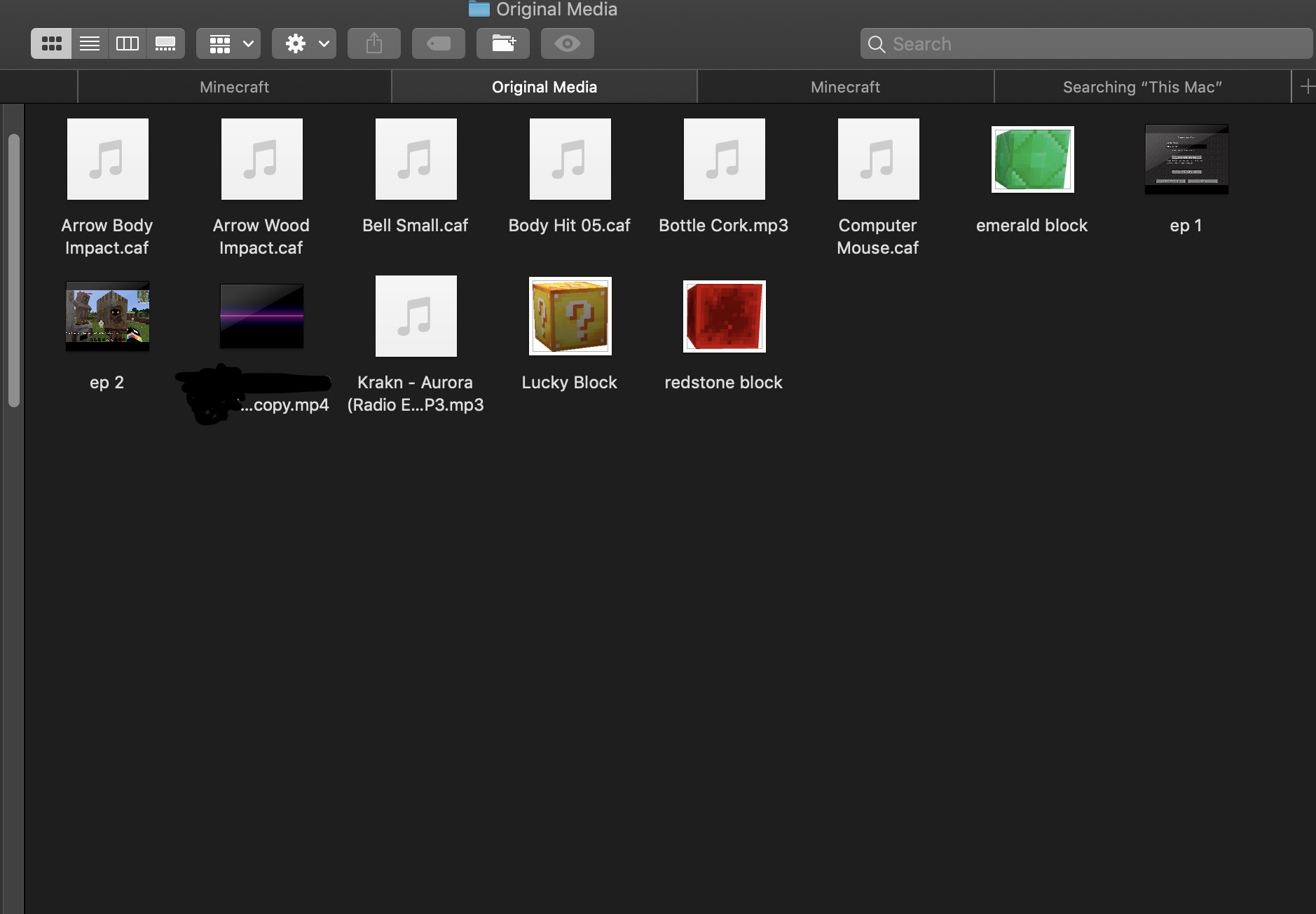The height and width of the screenshot is (914, 1316).
Task: Click the Quick Look eye button
Action: click(568, 43)
